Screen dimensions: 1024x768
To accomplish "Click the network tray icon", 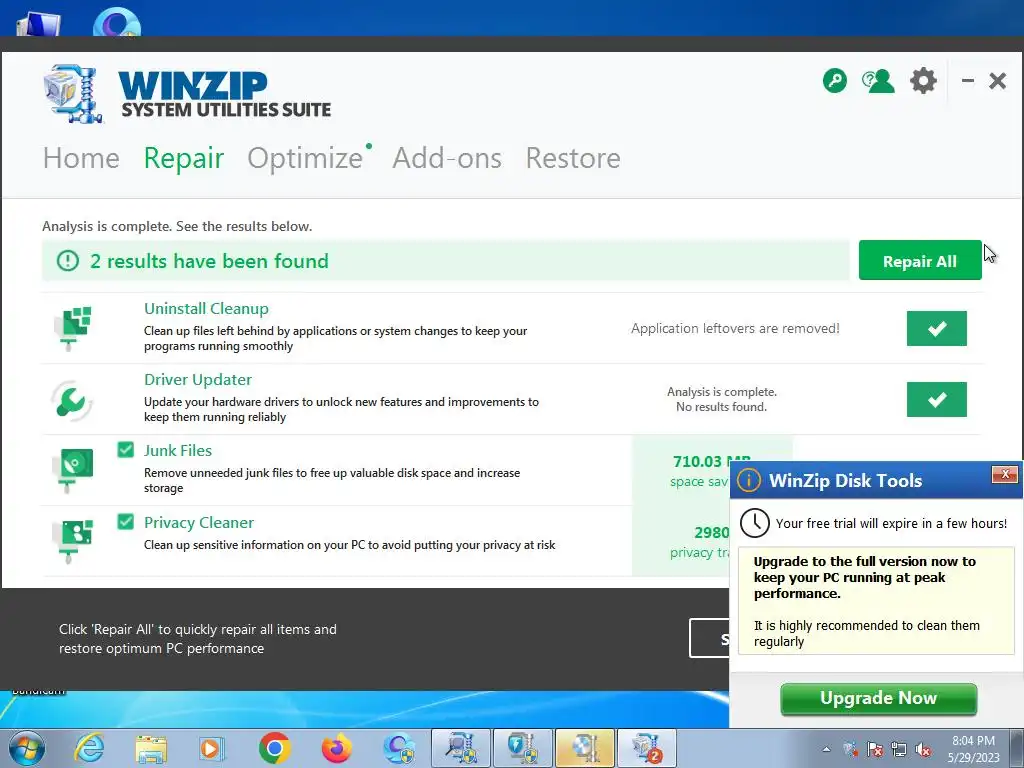I will [899, 750].
